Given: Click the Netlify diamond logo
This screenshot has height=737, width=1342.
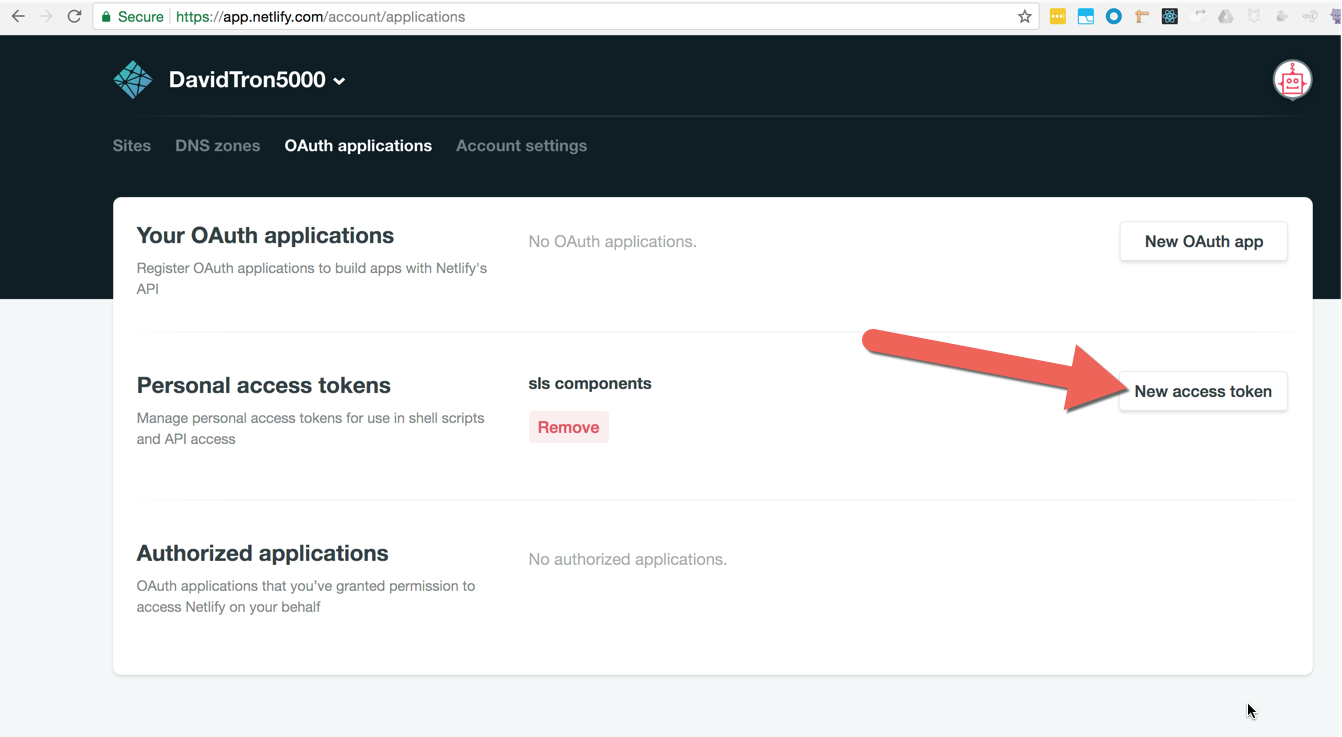Looking at the screenshot, I should pos(133,80).
